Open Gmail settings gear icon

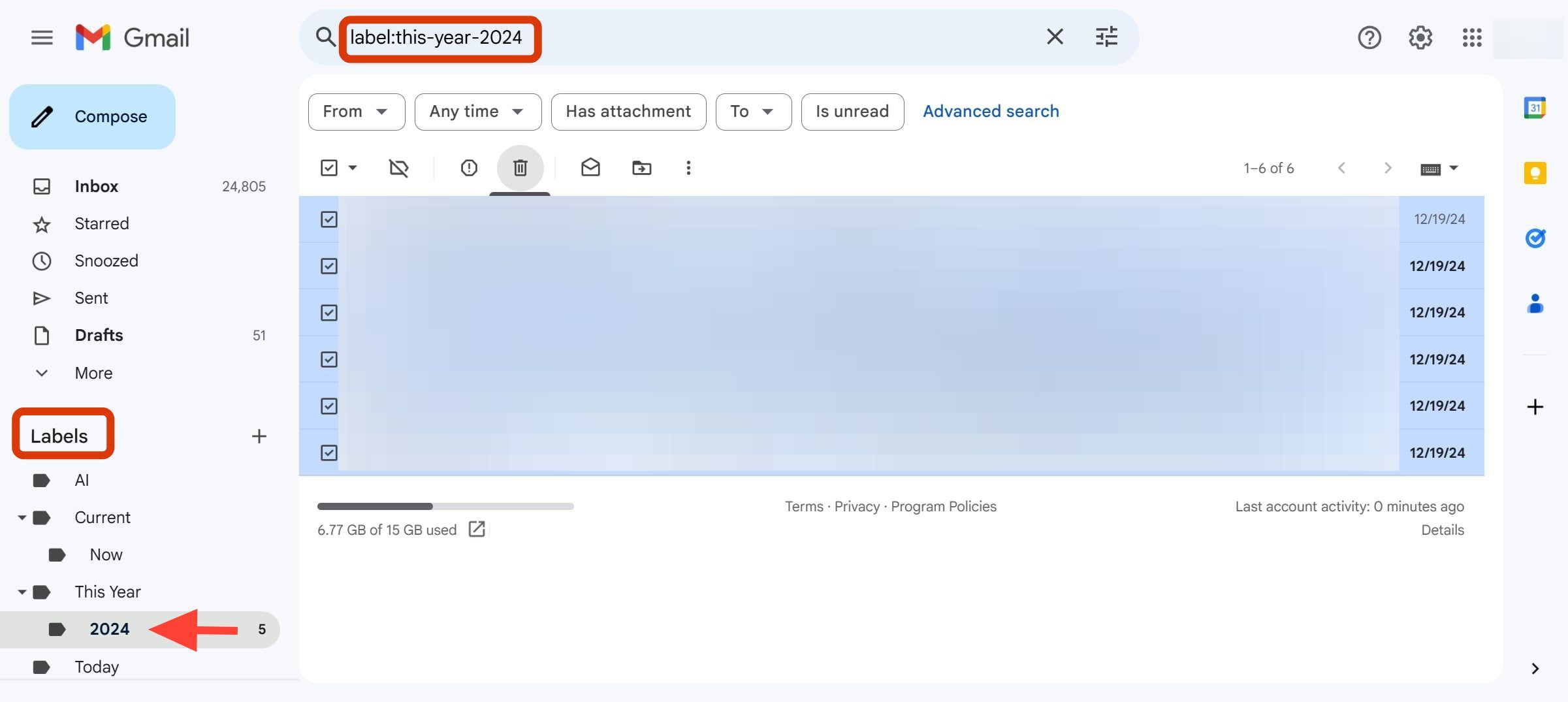click(x=1420, y=38)
